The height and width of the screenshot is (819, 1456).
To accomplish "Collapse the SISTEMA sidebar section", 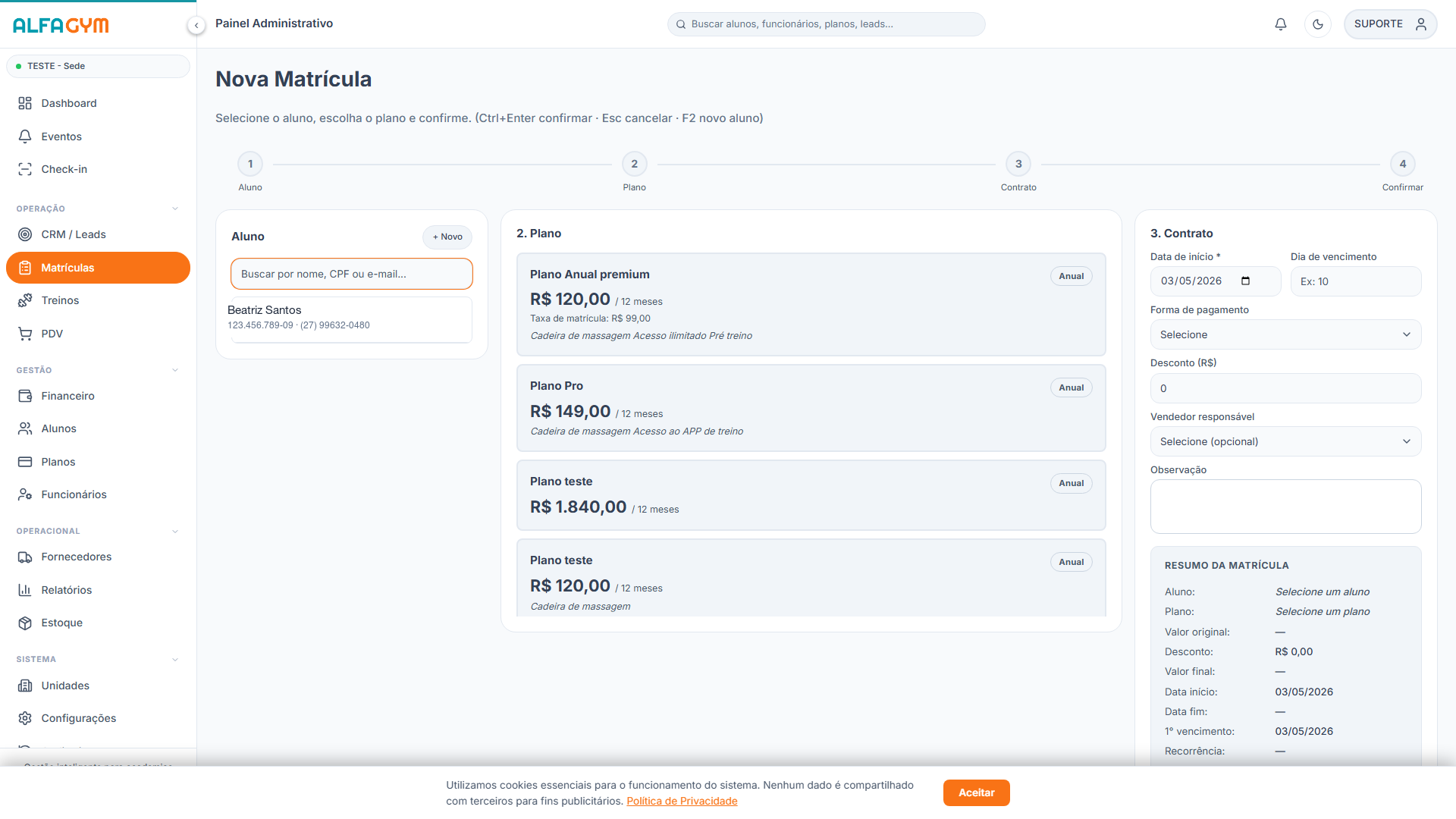I will coord(175,659).
